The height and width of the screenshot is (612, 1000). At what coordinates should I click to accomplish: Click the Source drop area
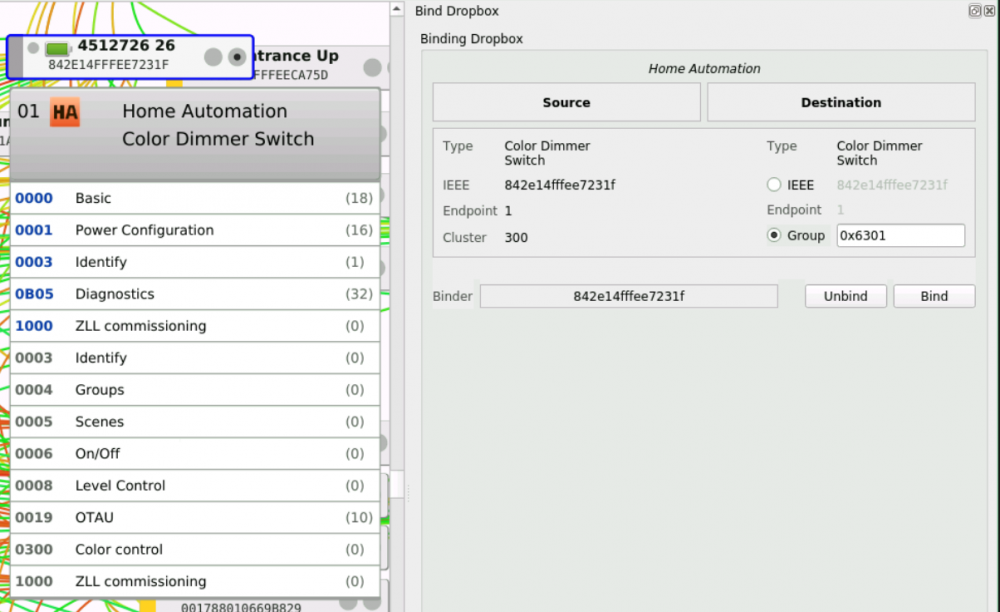(566, 102)
